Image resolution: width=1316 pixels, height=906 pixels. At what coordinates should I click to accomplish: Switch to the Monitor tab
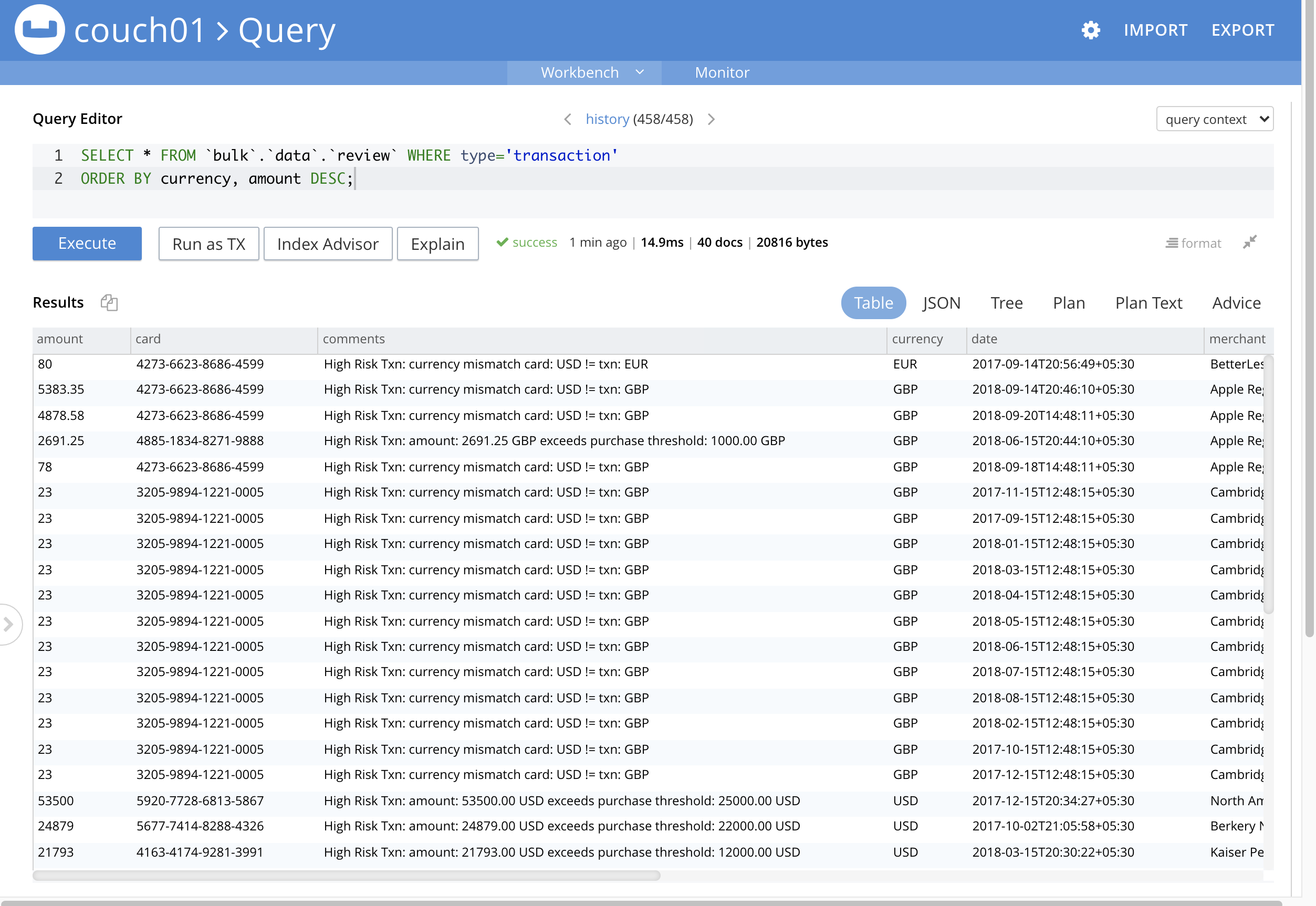point(722,72)
